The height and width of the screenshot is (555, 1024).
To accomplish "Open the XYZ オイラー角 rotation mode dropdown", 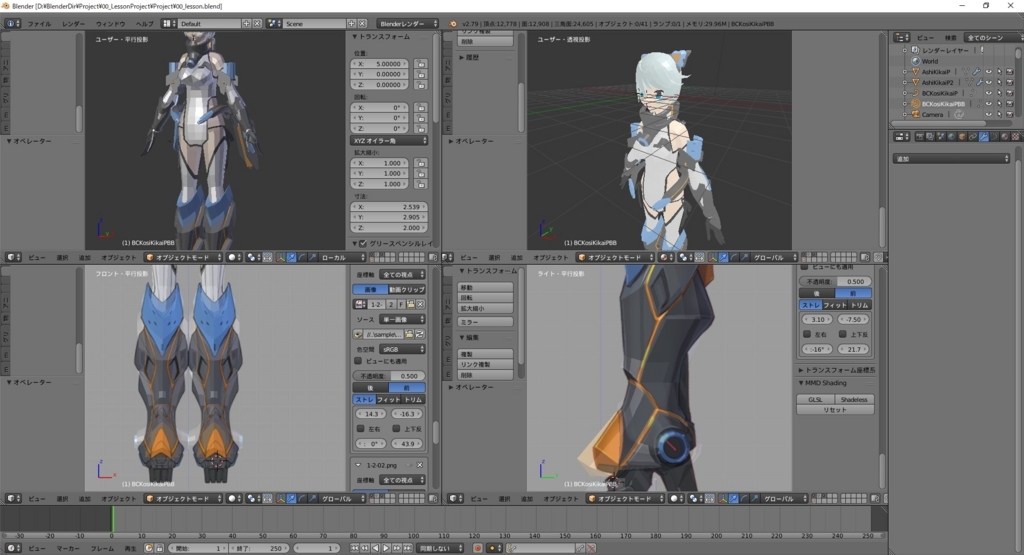I will pyautogui.click(x=390, y=140).
